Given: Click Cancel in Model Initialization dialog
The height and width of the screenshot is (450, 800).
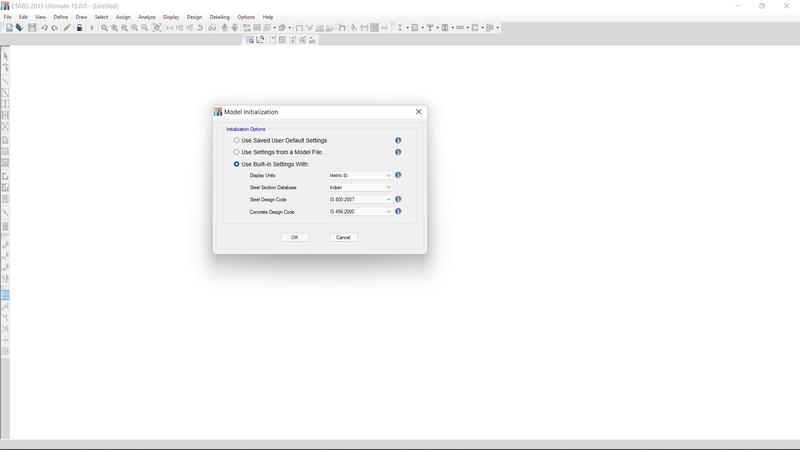Looking at the screenshot, I should coord(343,237).
